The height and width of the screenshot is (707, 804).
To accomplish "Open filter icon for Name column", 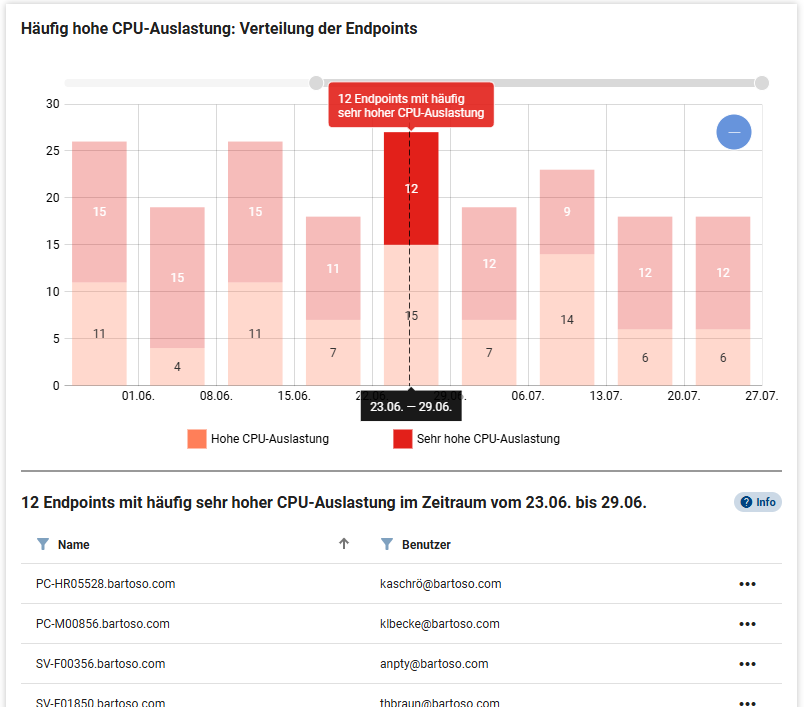I will point(42,544).
